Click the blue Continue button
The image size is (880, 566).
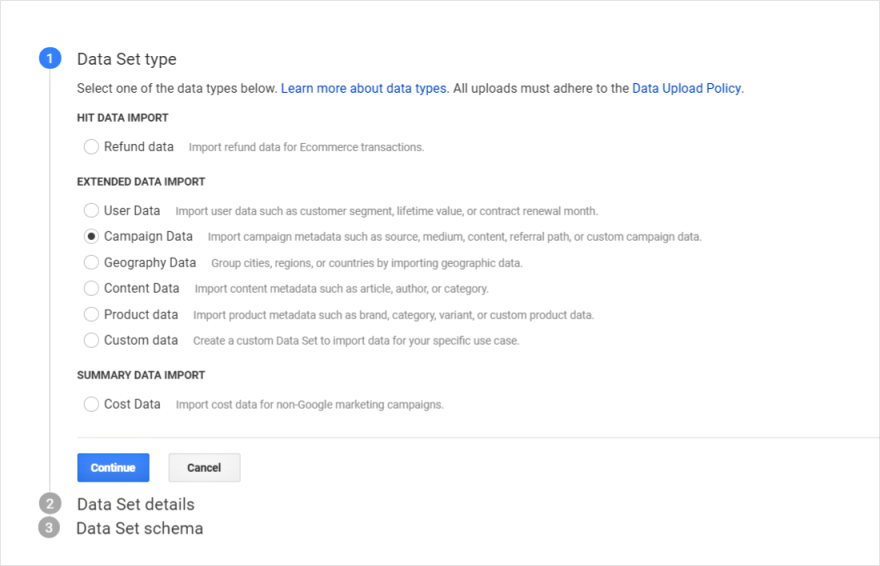tap(113, 467)
